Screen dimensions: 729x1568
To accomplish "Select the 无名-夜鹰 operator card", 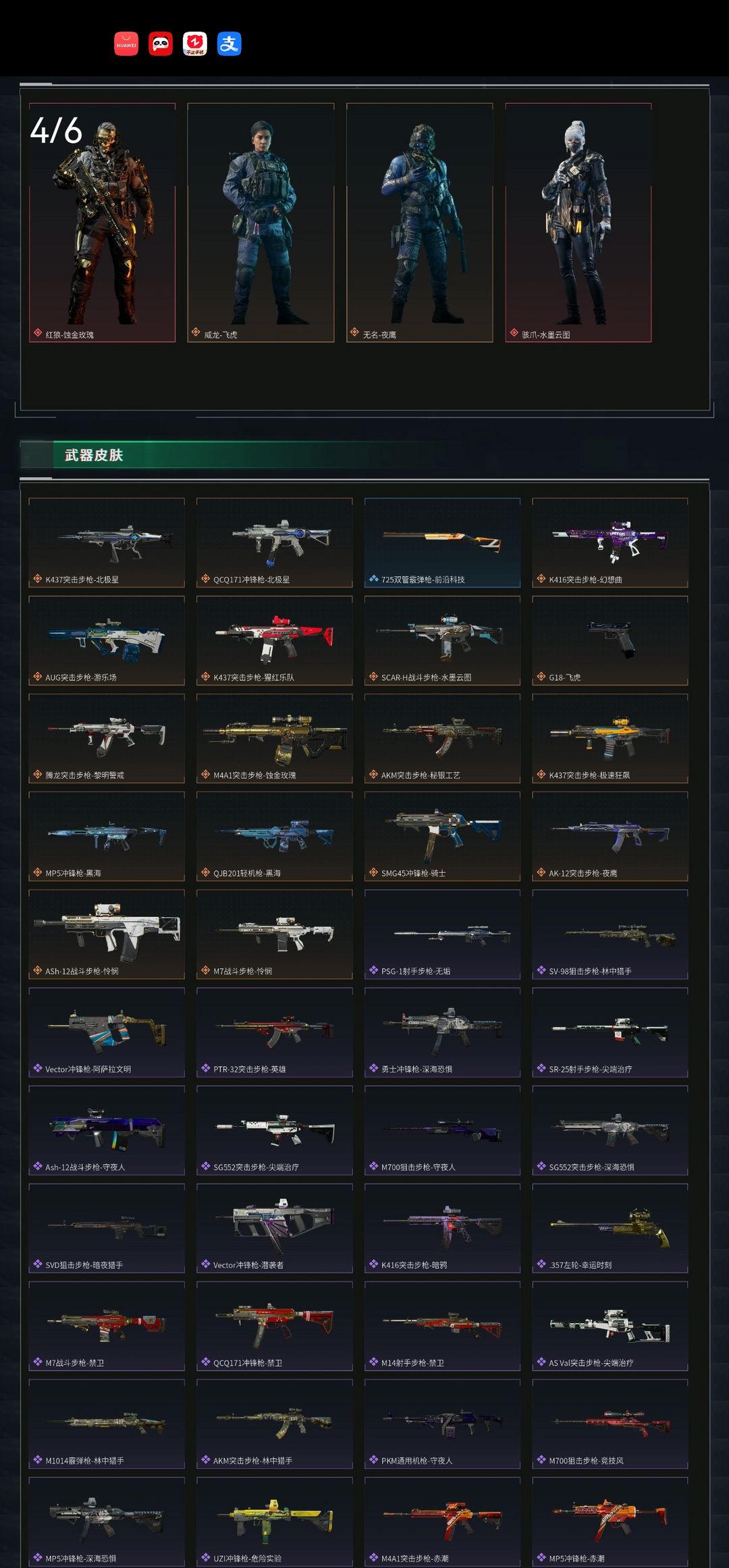I will click(x=420, y=223).
